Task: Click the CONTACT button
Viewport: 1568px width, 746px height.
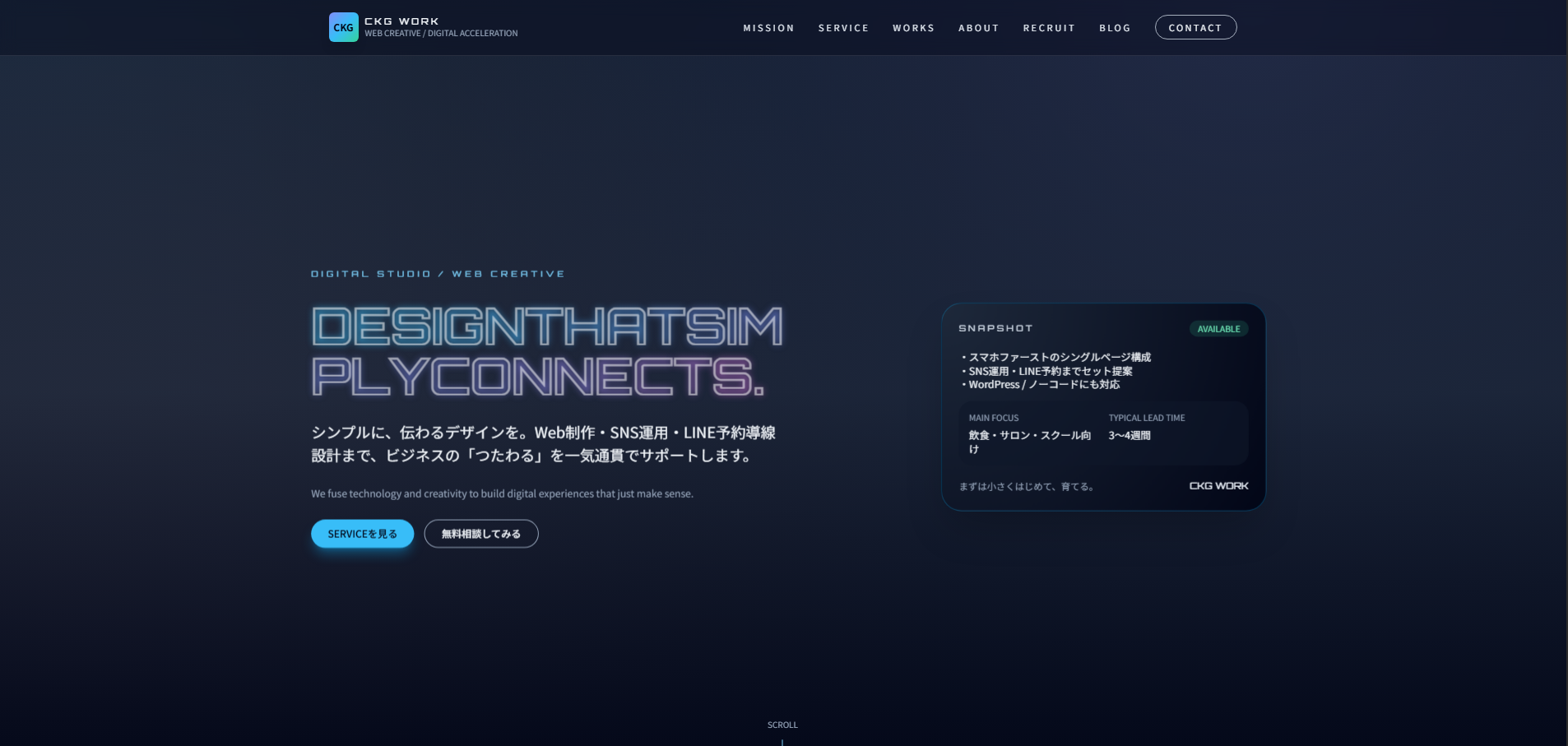Action: (1195, 27)
